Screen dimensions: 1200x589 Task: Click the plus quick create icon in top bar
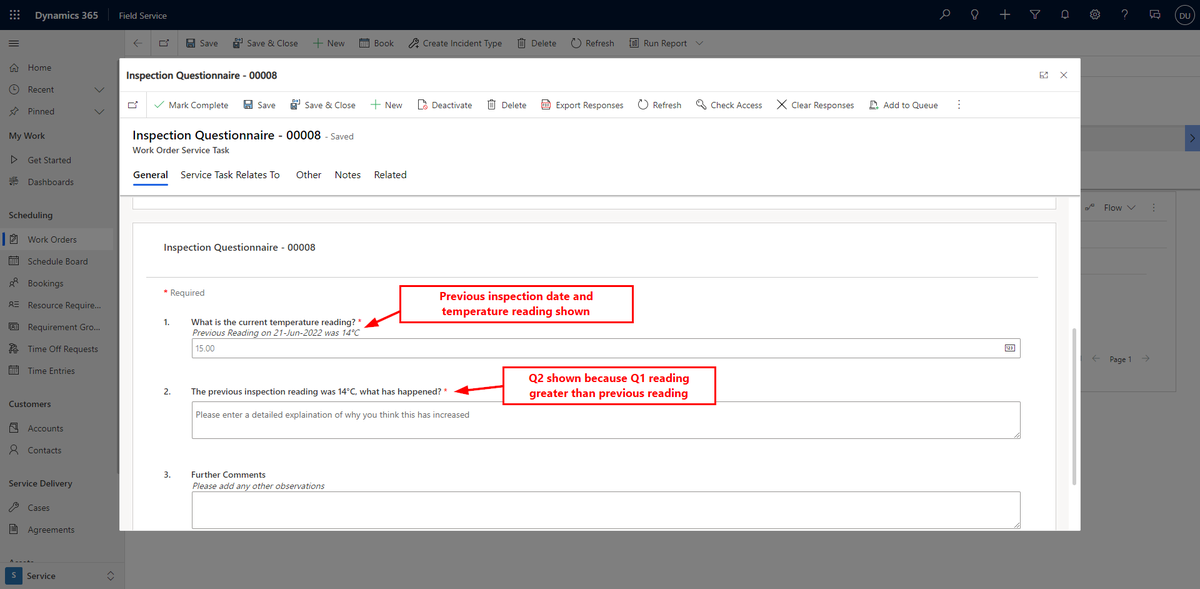point(1005,15)
